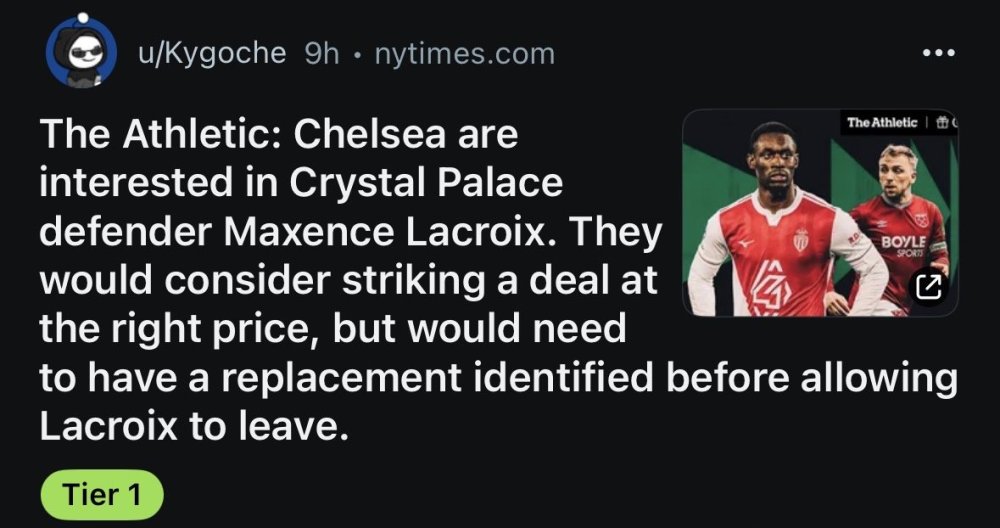1000x528 pixels.
Task: Click the blond player's face in thumbnail
Action: (x=896, y=174)
